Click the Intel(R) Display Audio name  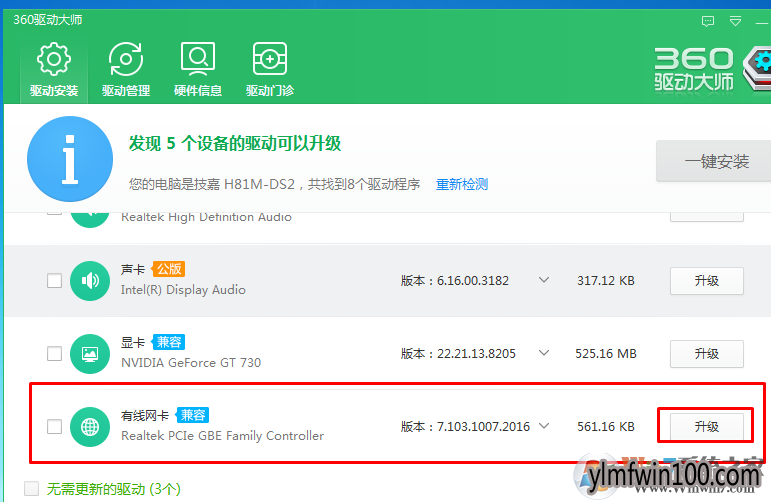(183, 290)
